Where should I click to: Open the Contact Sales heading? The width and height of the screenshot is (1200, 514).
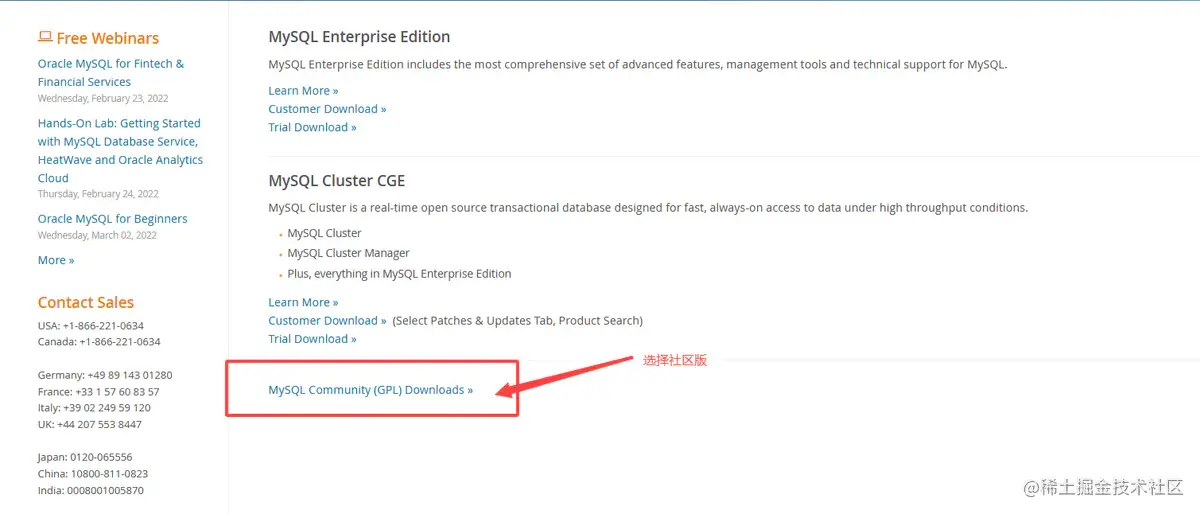pyautogui.click(x=85, y=302)
